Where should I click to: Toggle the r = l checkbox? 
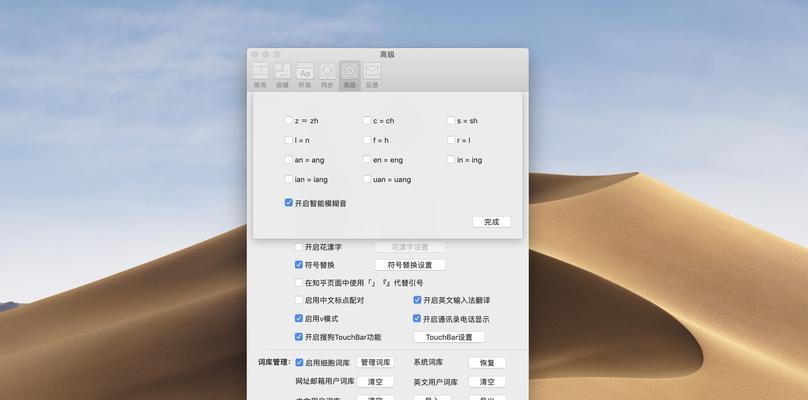(x=451, y=140)
